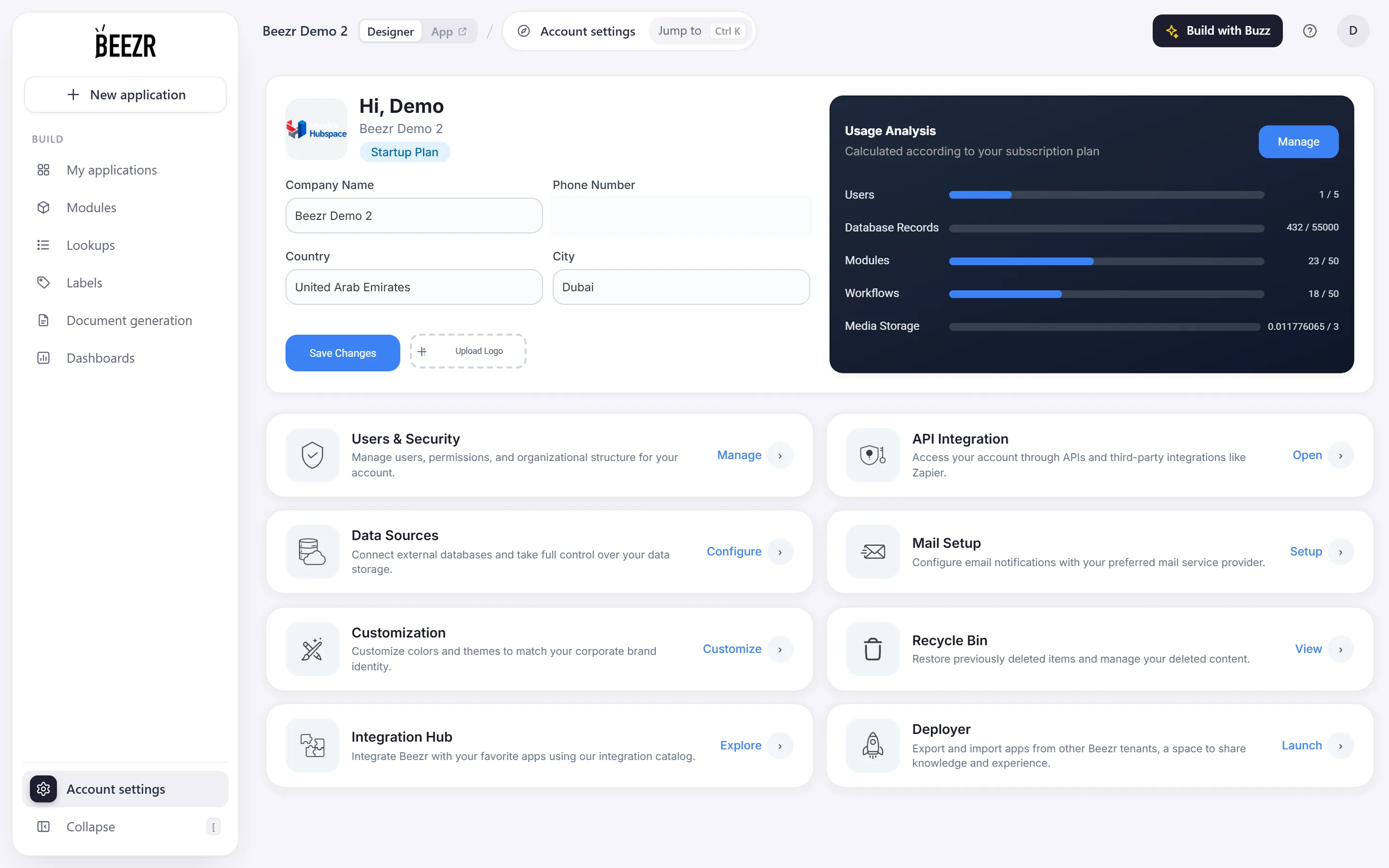Click the chevron arrow beside Configure
This screenshot has height=868, width=1389.
[780, 552]
